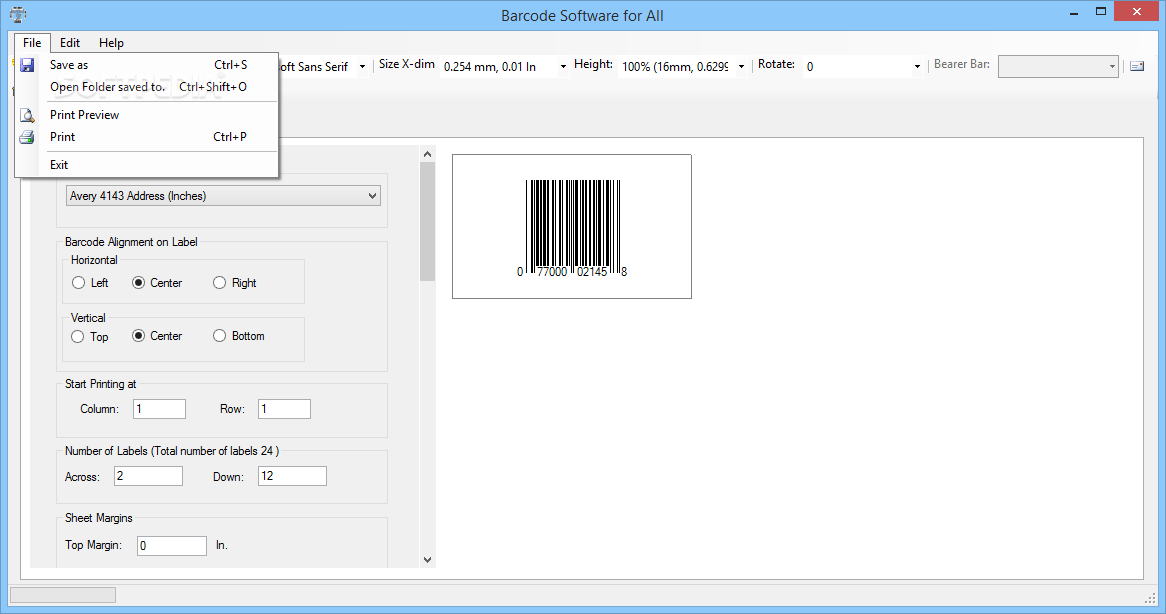
Task: Choose Print Preview menu entry
Action: (x=146, y=114)
